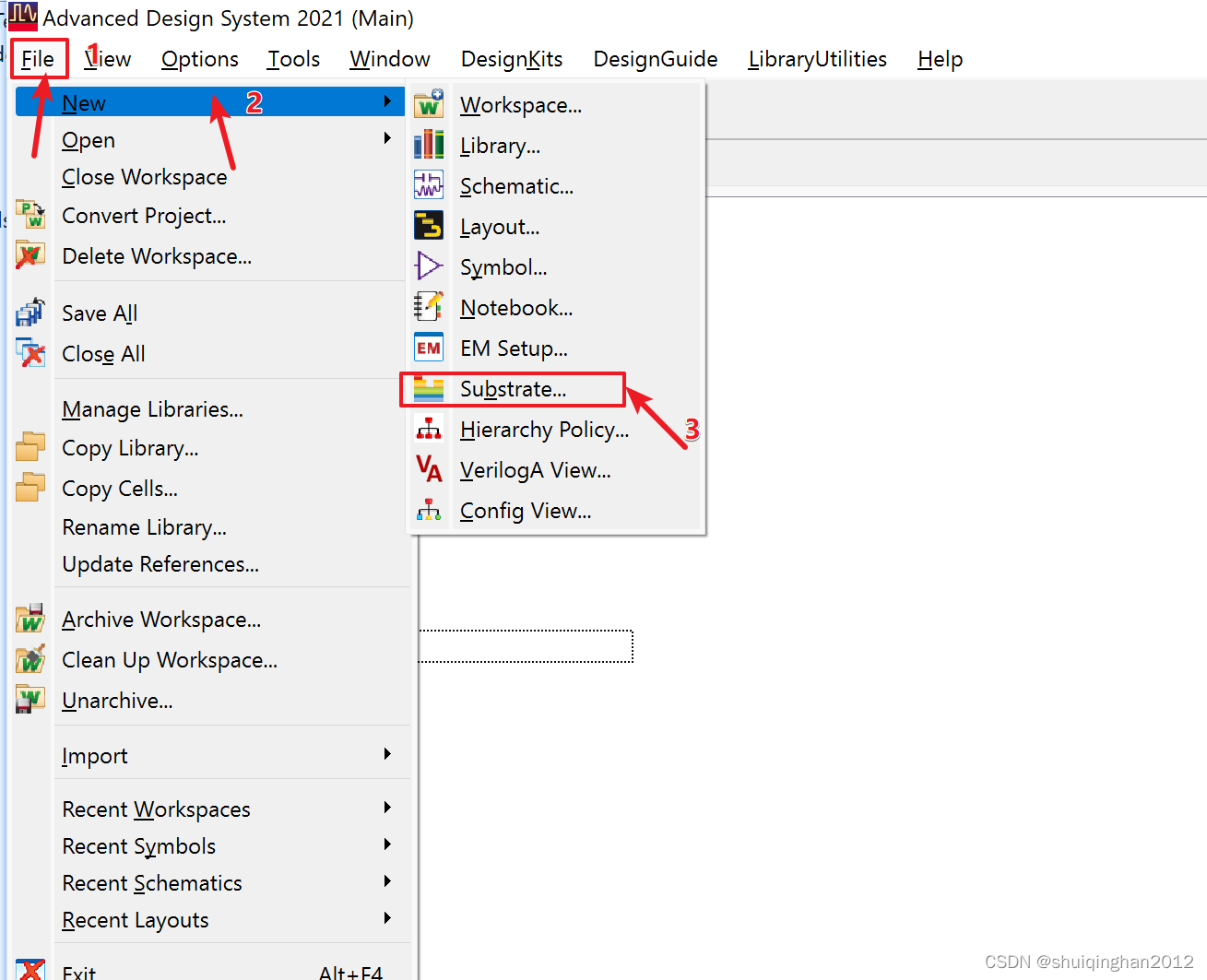
Task: Open the Options menu
Action: (200, 59)
